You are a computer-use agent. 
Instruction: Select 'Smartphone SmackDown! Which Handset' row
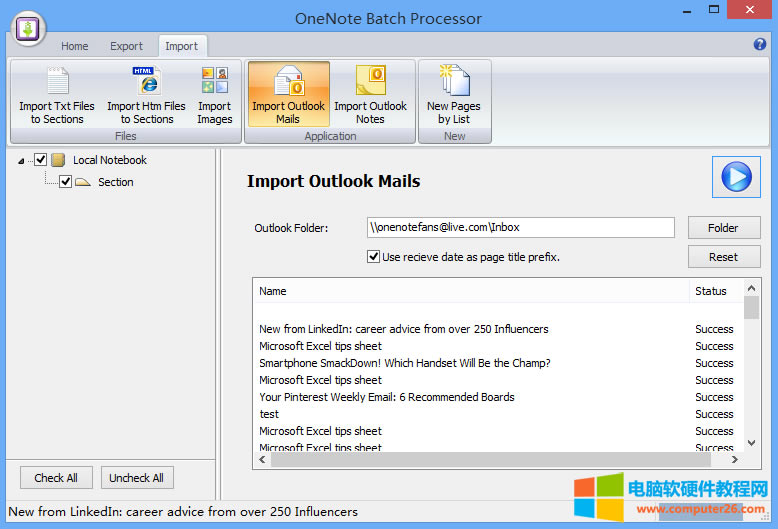[x=498, y=363]
